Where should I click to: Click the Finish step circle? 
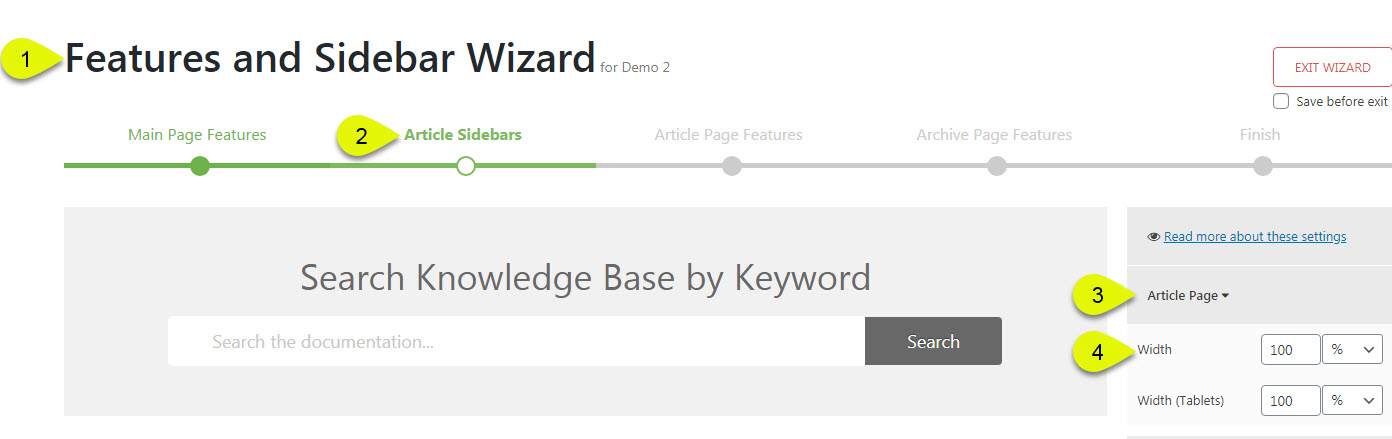click(x=1262, y=166)
